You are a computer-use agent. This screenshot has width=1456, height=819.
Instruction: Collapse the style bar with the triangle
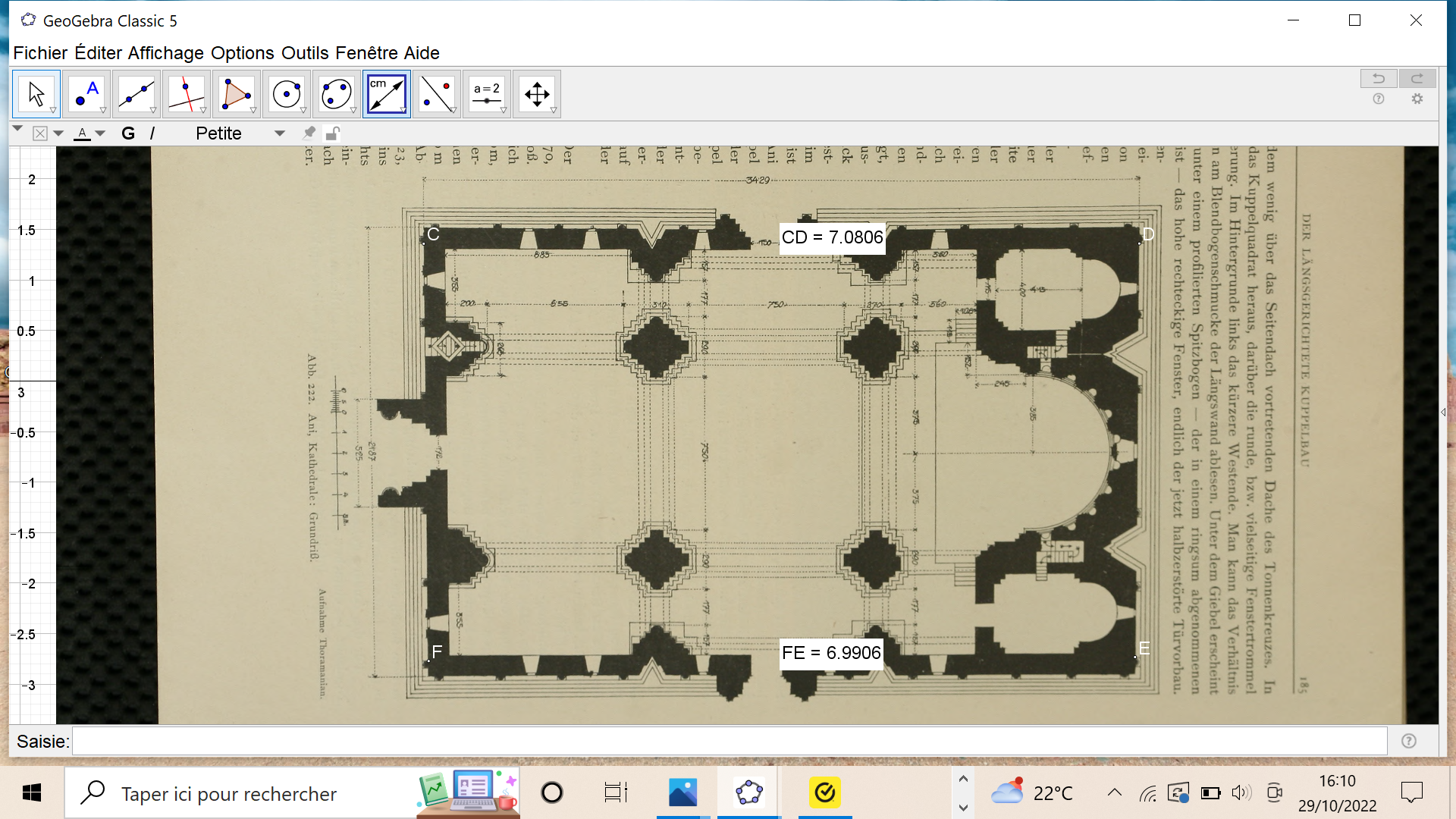click(x=17, y=129)
